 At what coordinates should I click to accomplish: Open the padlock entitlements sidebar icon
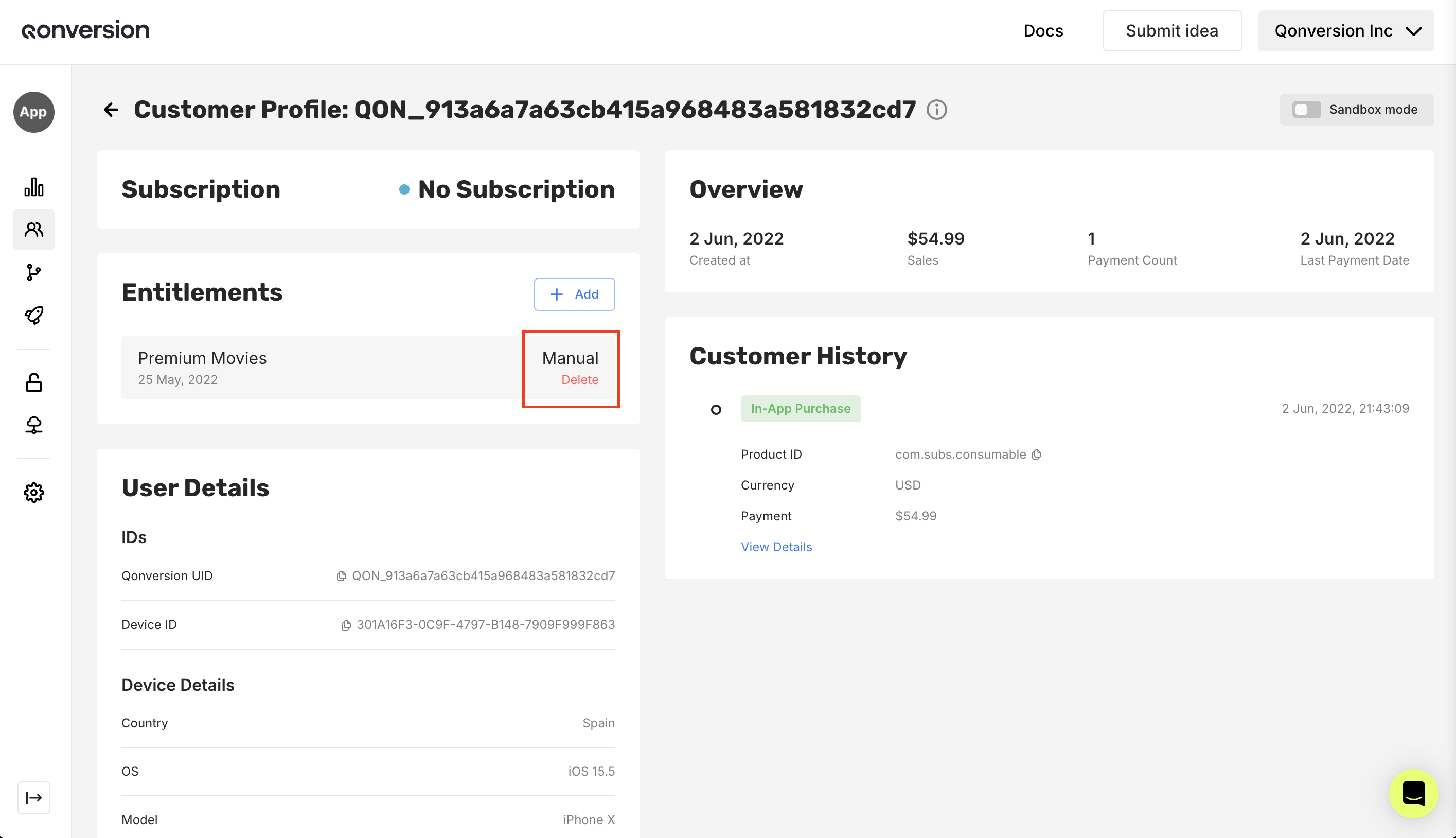34,382
